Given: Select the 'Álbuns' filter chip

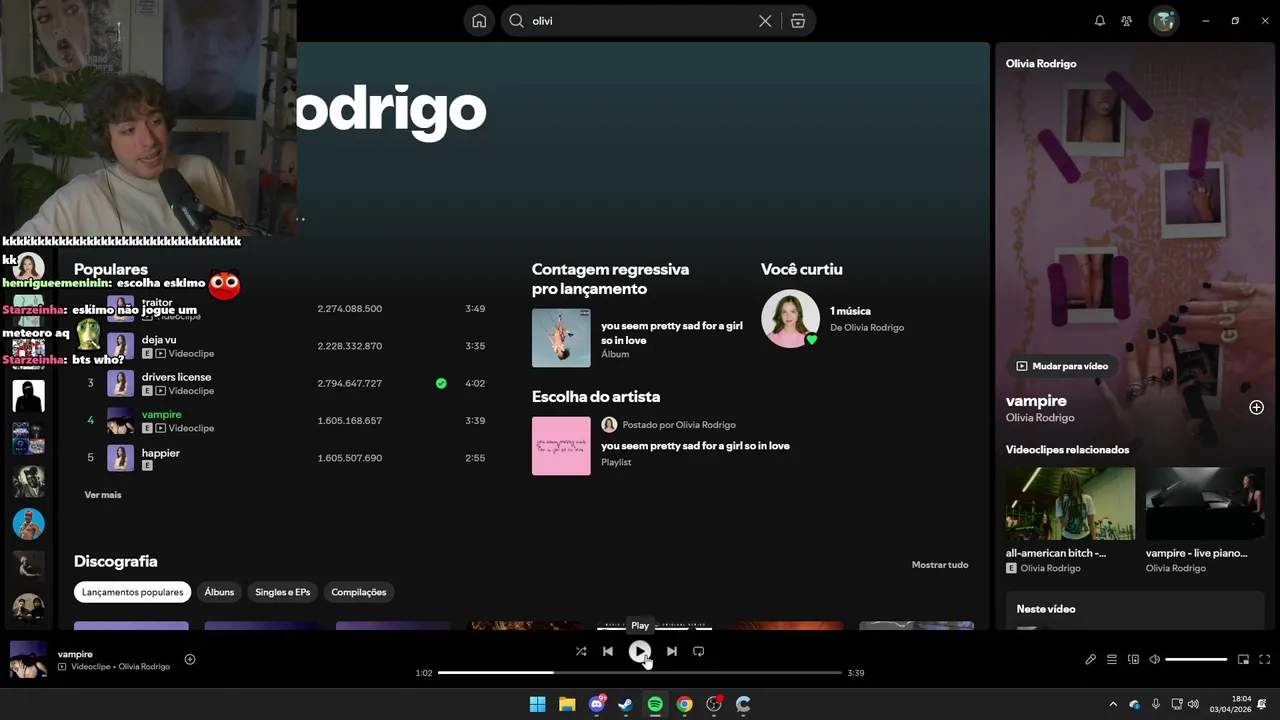Looking at the screenshot, I should click(x=219, y=592).
